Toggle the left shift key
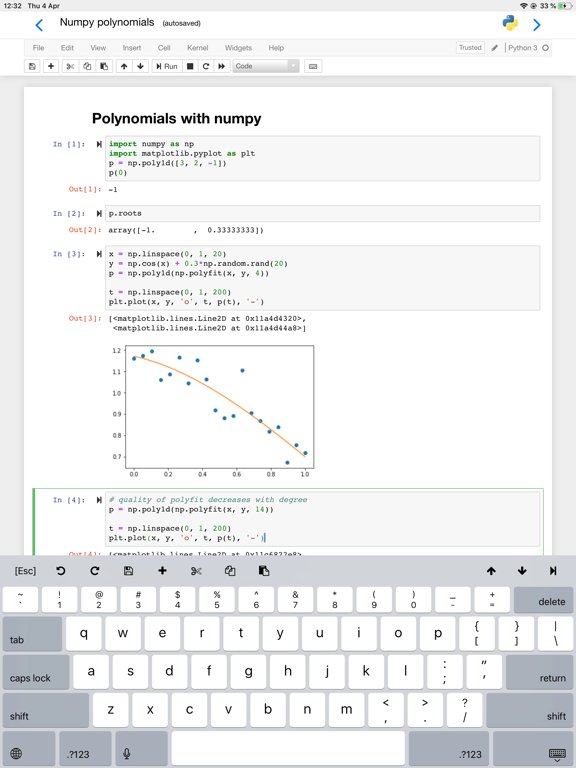 pos(46,710)
